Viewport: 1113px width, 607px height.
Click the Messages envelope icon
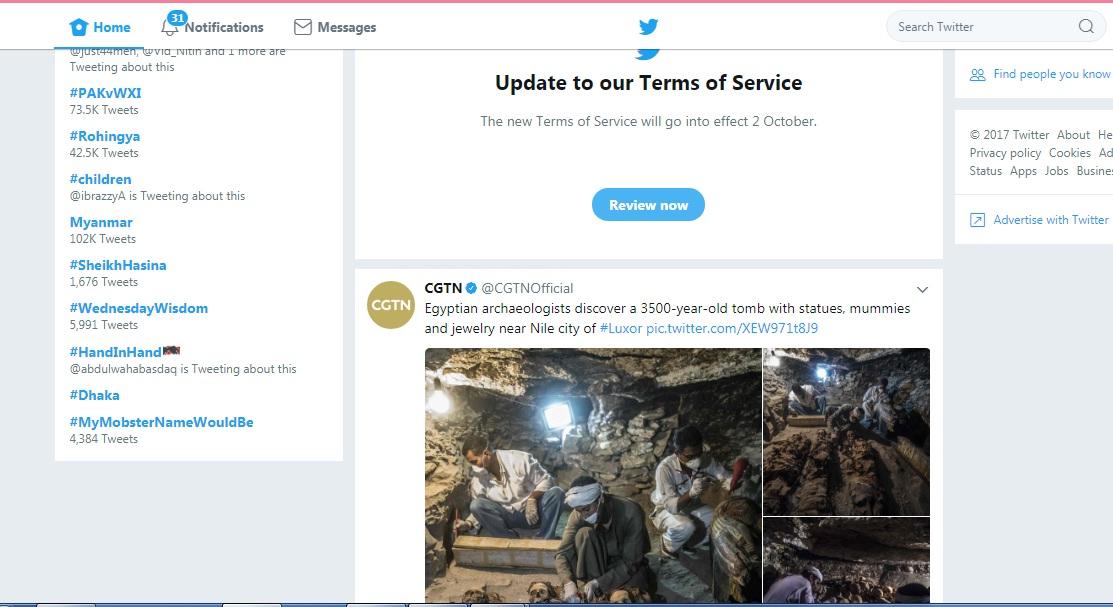coord(303,27)
